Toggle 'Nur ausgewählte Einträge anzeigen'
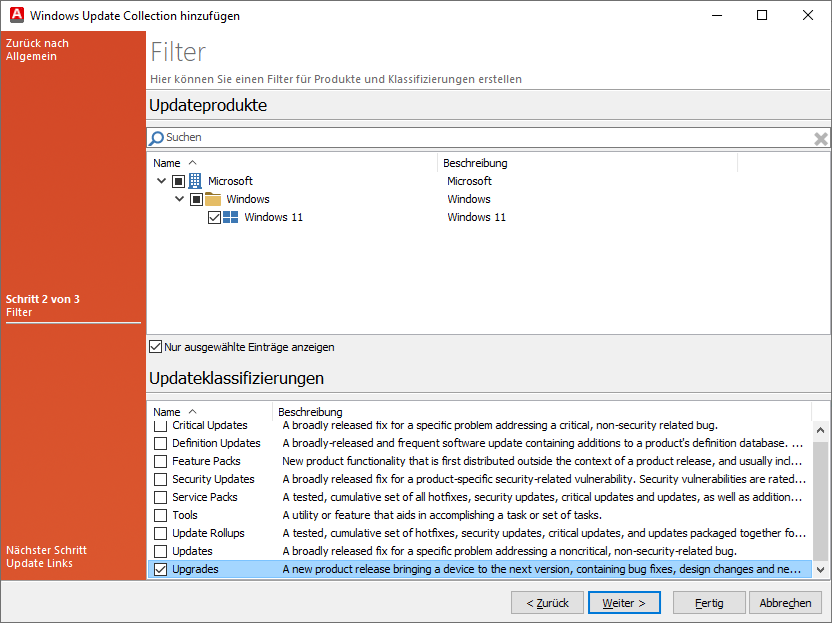 click(156, 346)
